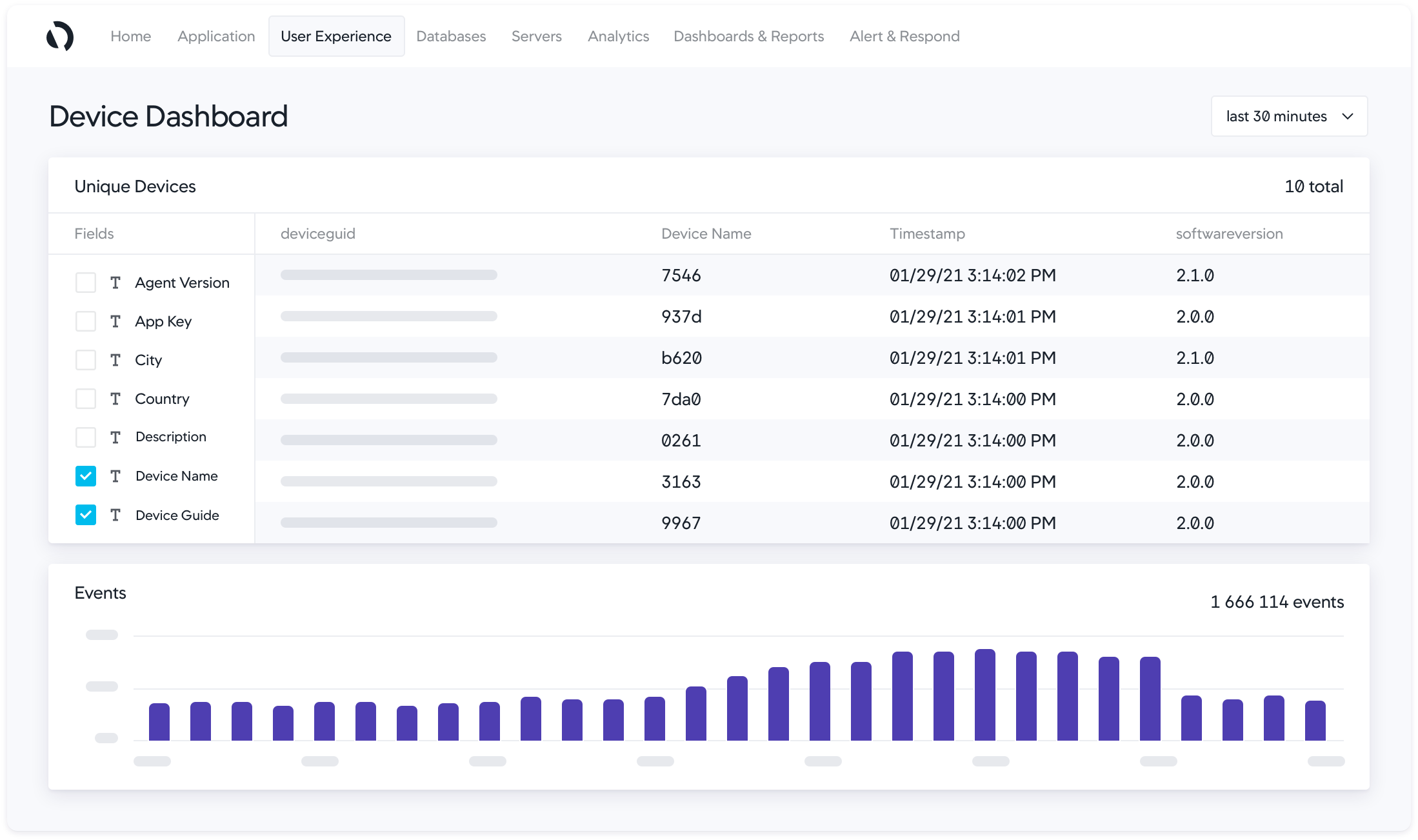Click the Device Name column header

[706, 234]
